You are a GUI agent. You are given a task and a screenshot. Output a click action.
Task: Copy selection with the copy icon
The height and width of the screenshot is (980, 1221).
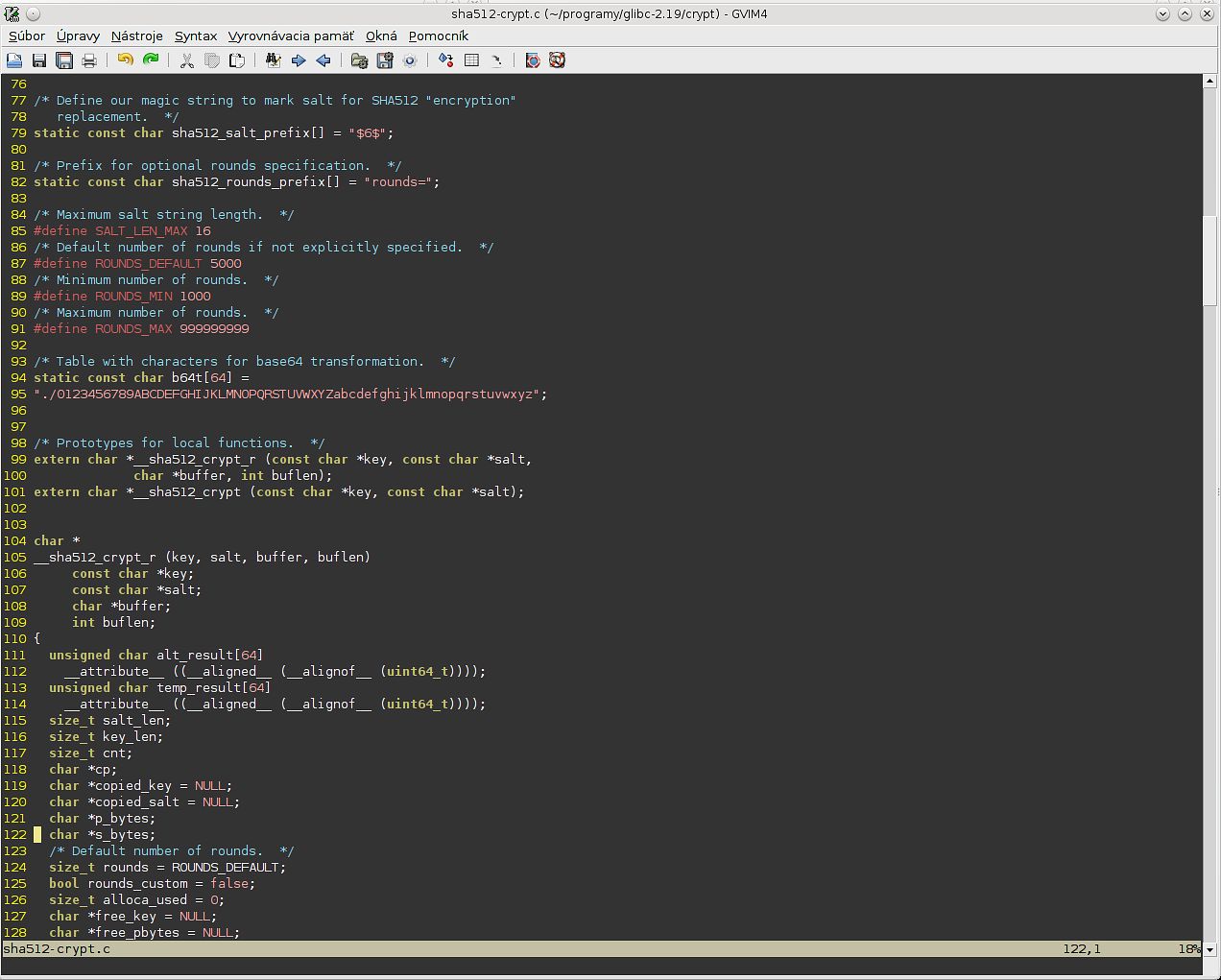212,60
